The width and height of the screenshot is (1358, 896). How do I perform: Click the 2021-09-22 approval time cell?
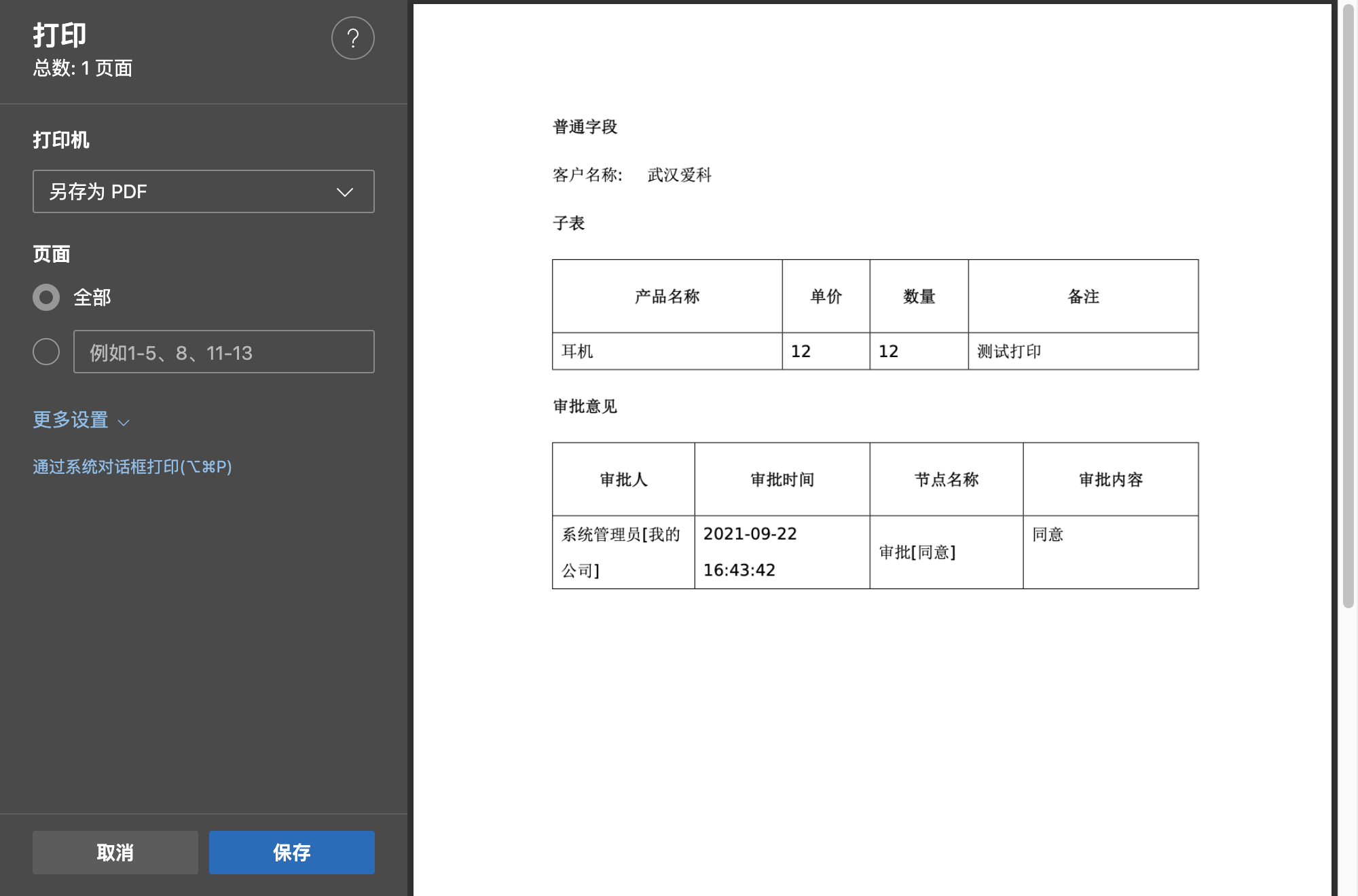point(750,534)
